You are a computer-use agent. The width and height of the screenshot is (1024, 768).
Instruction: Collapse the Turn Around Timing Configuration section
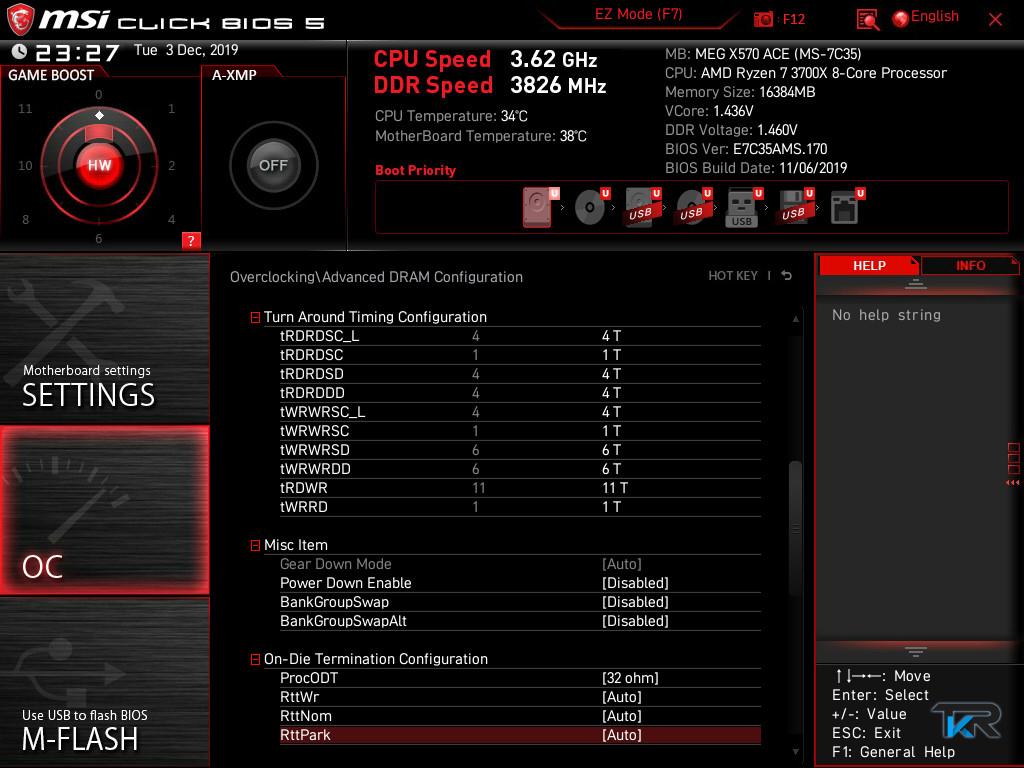click(255, 317)
